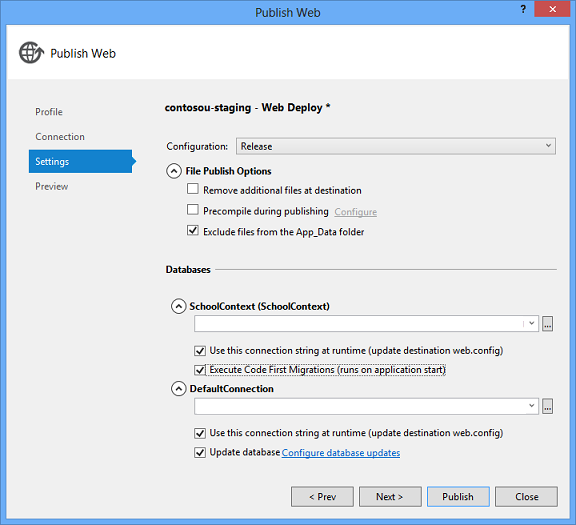Click the Publish Web globe icon
Viewport: 576px width, 525px height.
[31, 53]
